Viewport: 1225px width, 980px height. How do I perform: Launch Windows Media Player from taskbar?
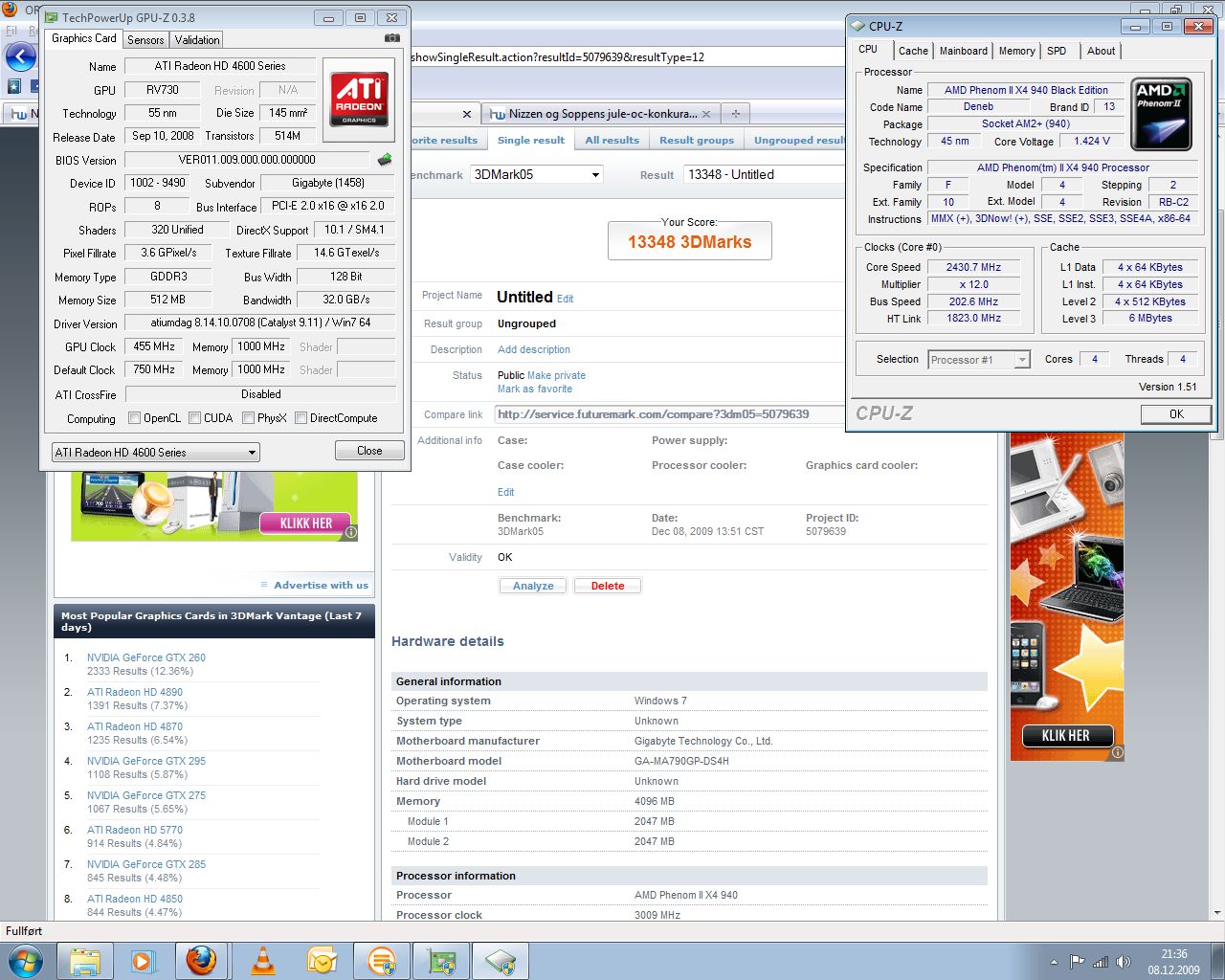[x=142, y=961]
